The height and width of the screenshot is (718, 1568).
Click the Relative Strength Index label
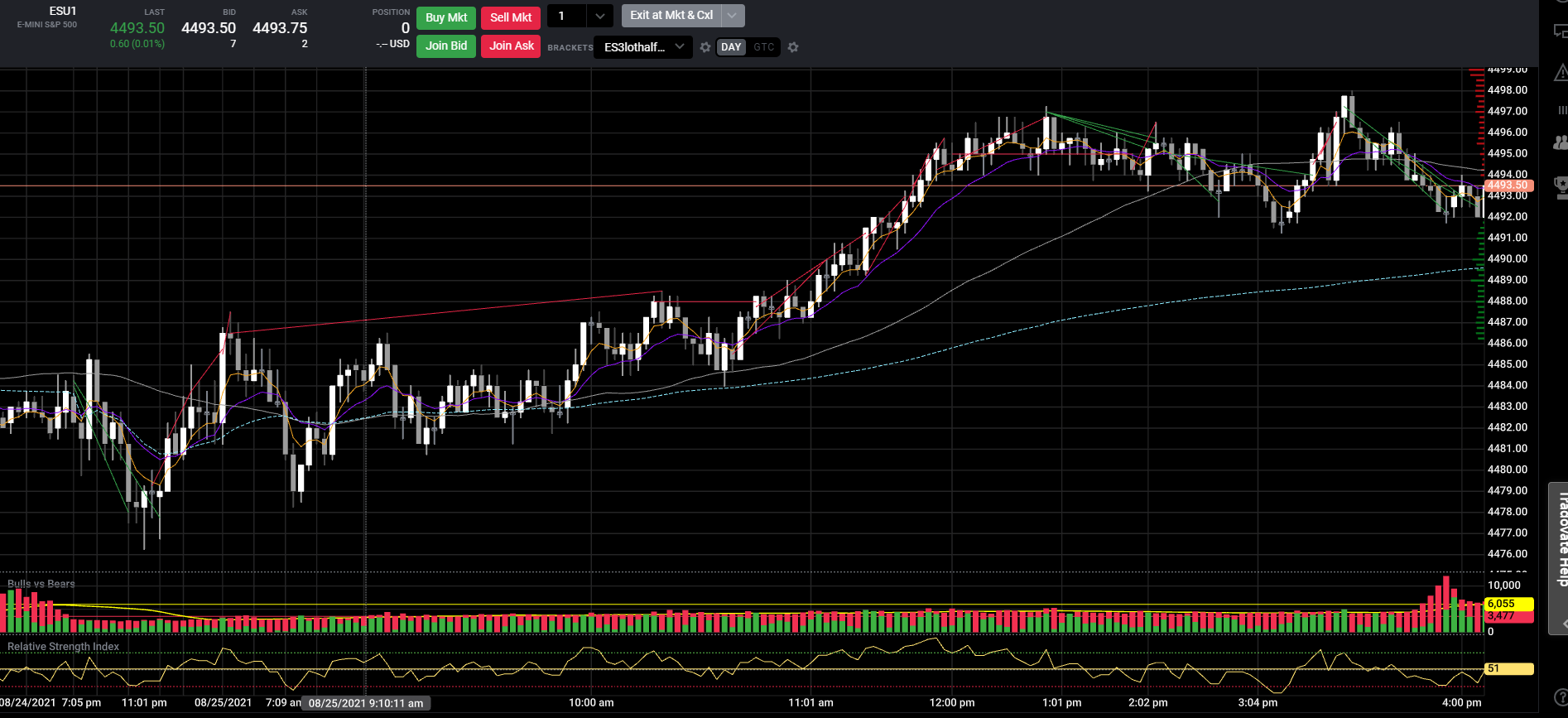[x=63, y=647]
